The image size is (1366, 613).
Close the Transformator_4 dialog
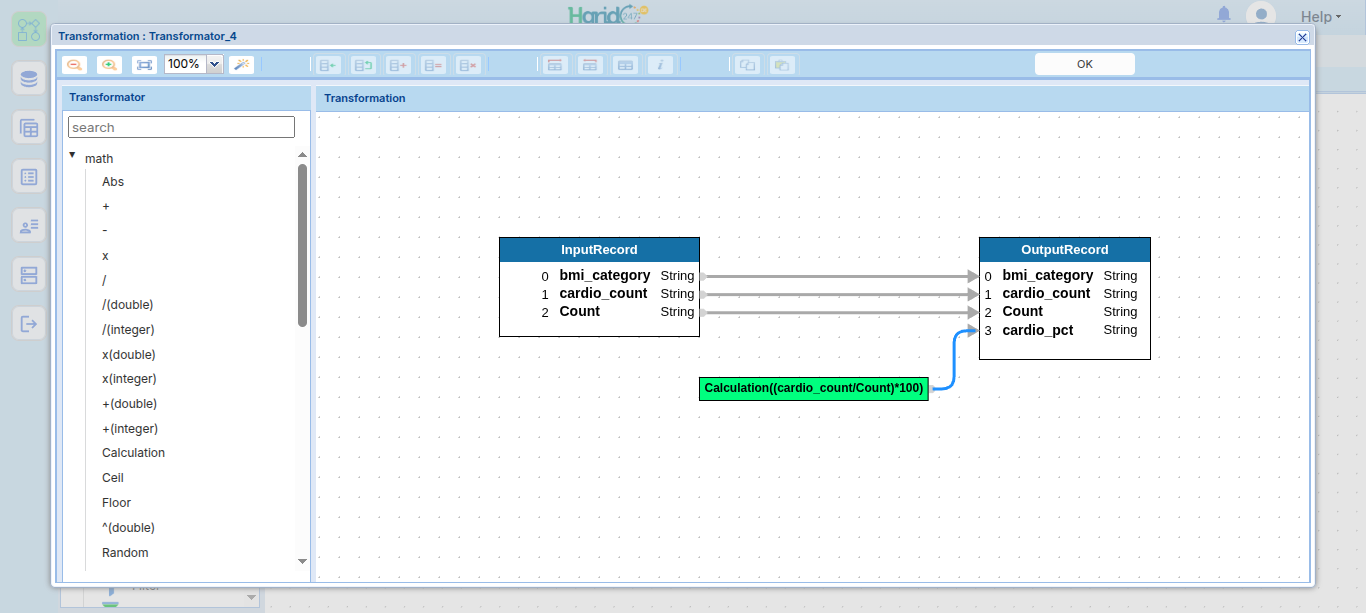1302,37
